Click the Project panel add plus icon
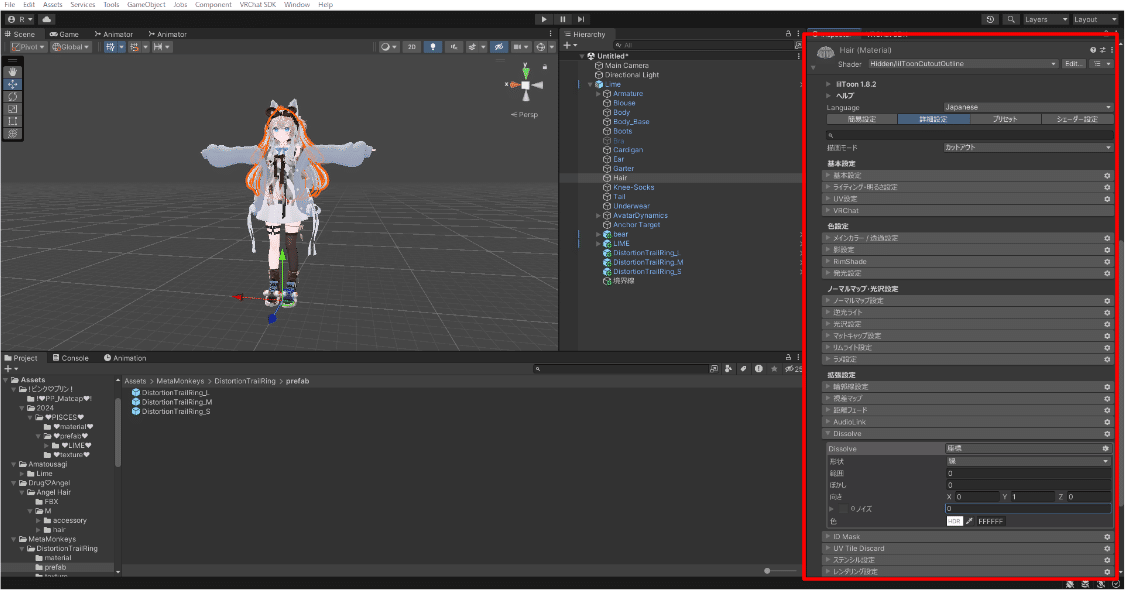 9,369
